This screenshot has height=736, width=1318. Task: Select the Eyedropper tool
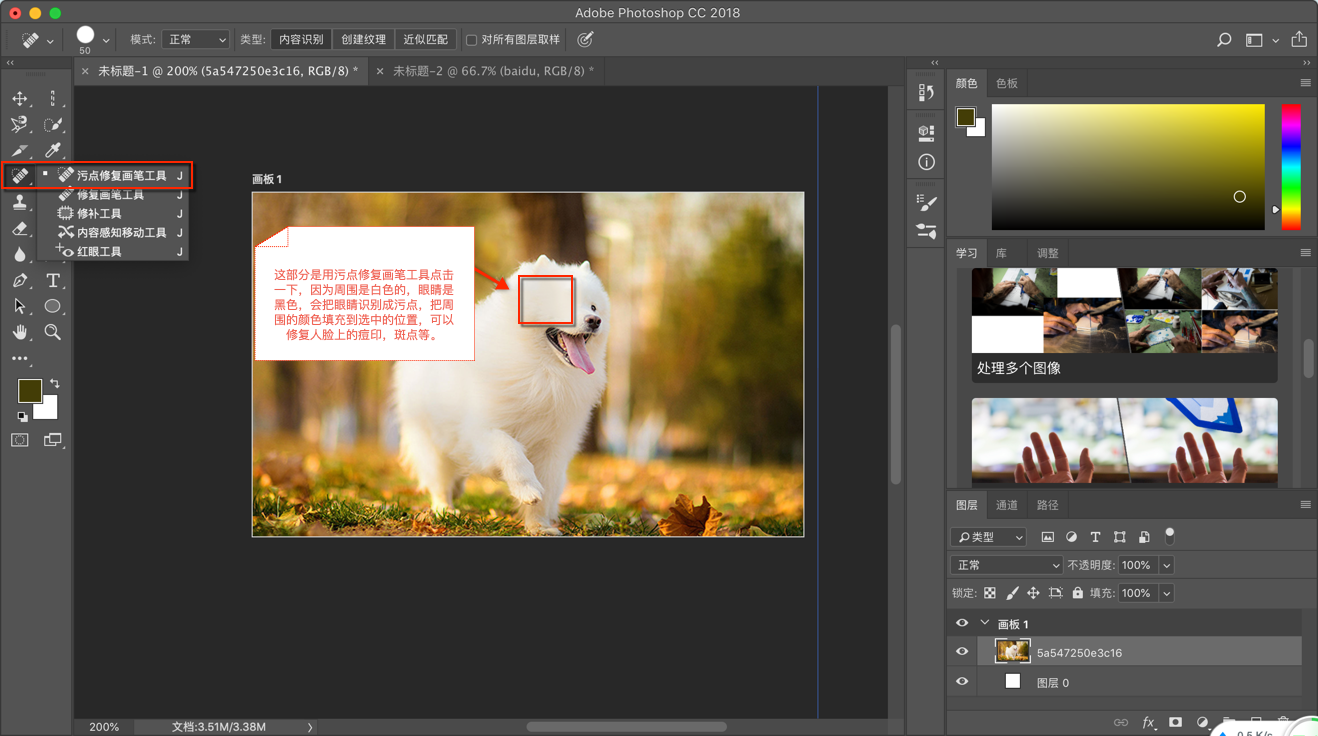click(x=53, y=151)
